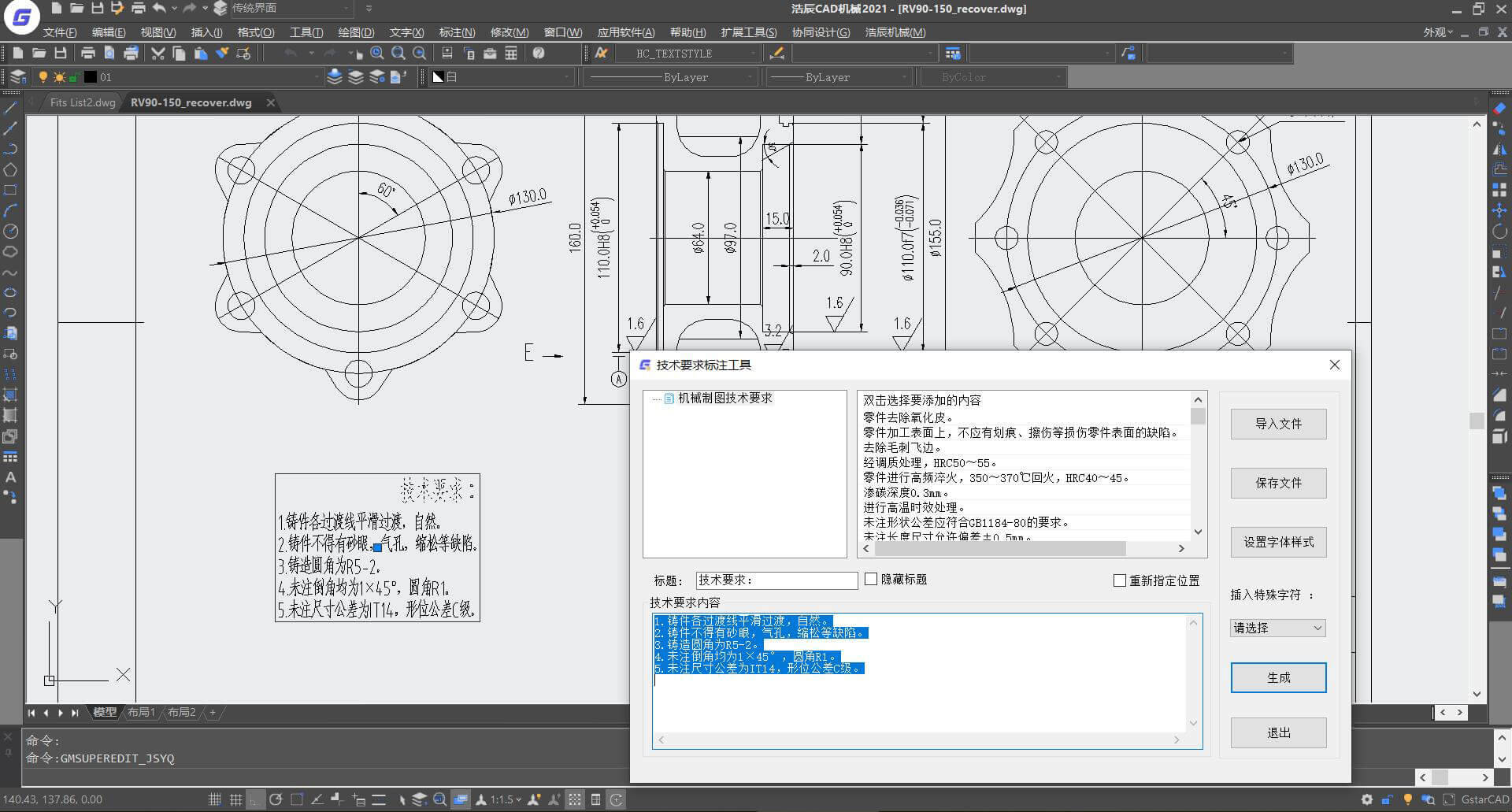Switch to Fits List2.dwg tab
The height and width of the screenshot is (812, 1512).
pyautogui.click(x=82, y=102)
